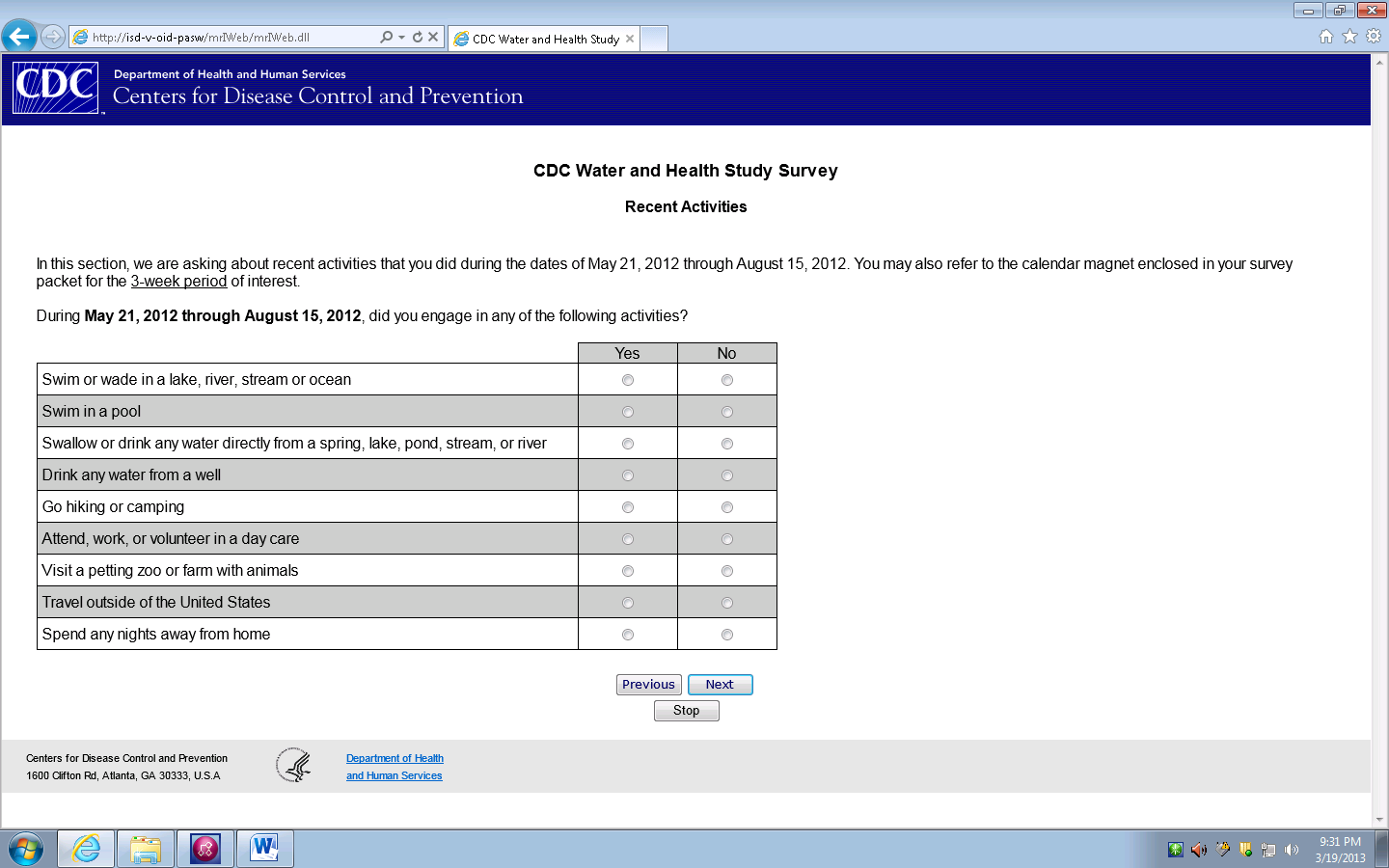Choose Yes for Spend any nights away from home
The image size is (1389, 868).
[628, 635]
